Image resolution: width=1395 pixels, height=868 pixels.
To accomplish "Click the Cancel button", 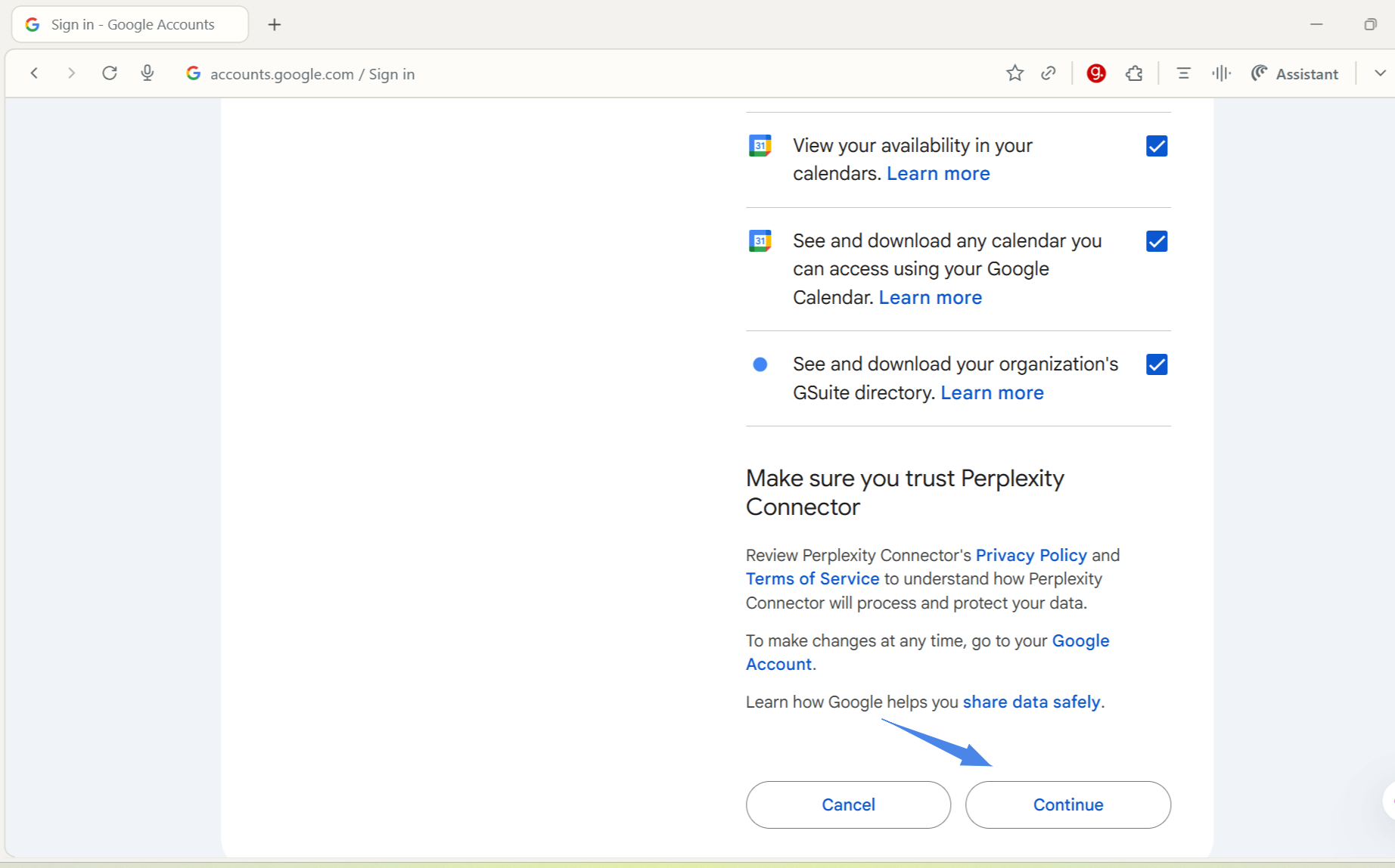I will (x=848, y=804).
